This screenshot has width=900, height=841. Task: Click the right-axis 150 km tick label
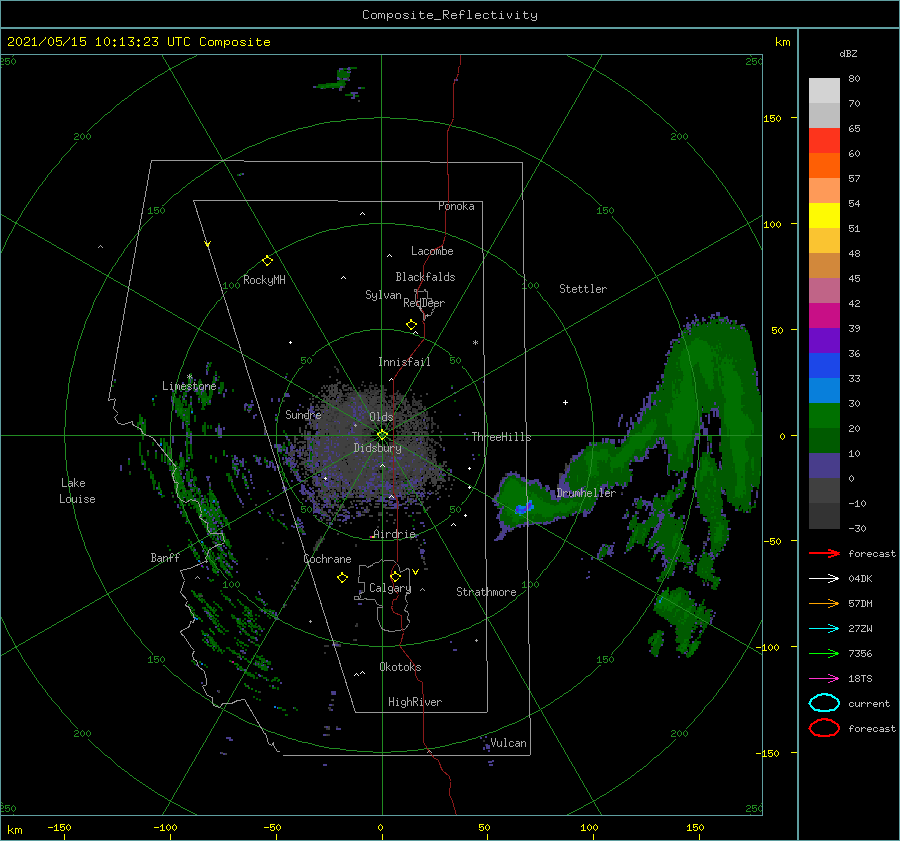point(772,118)
